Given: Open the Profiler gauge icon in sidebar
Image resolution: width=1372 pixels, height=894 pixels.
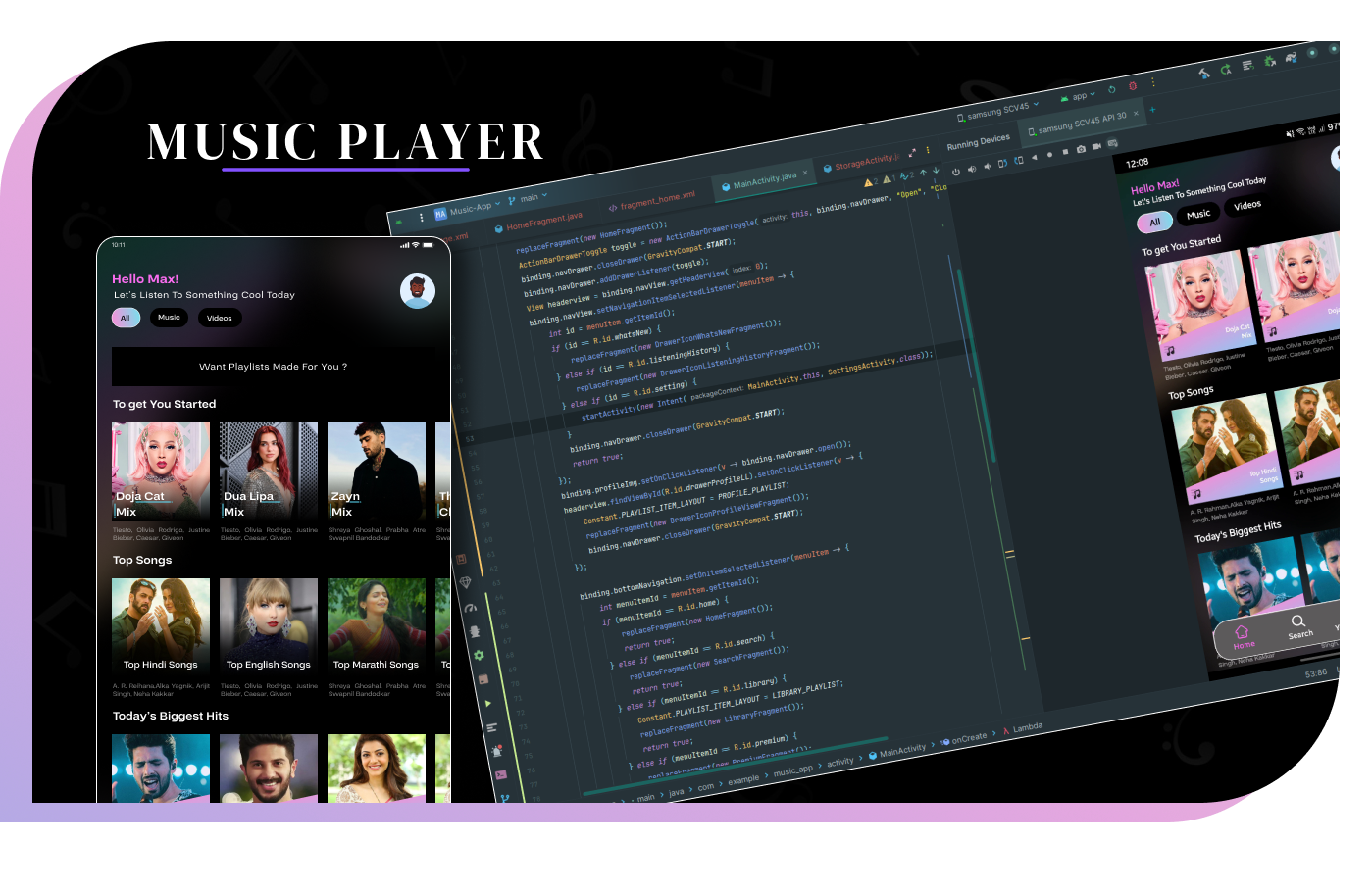Looking at the screenshot, I should click(x=470, y=608).
